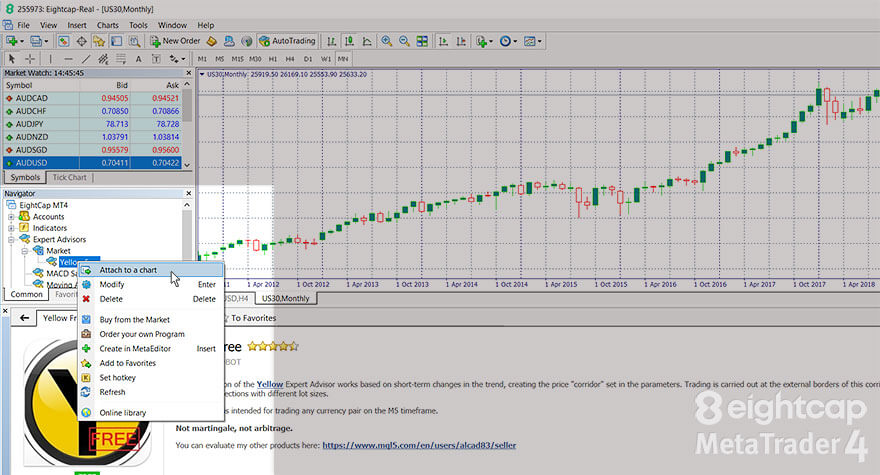The height and width of the screenshot is (475, 880).
Task: Open the Strategy Tester magnifier icon
Action: point(135,41)
